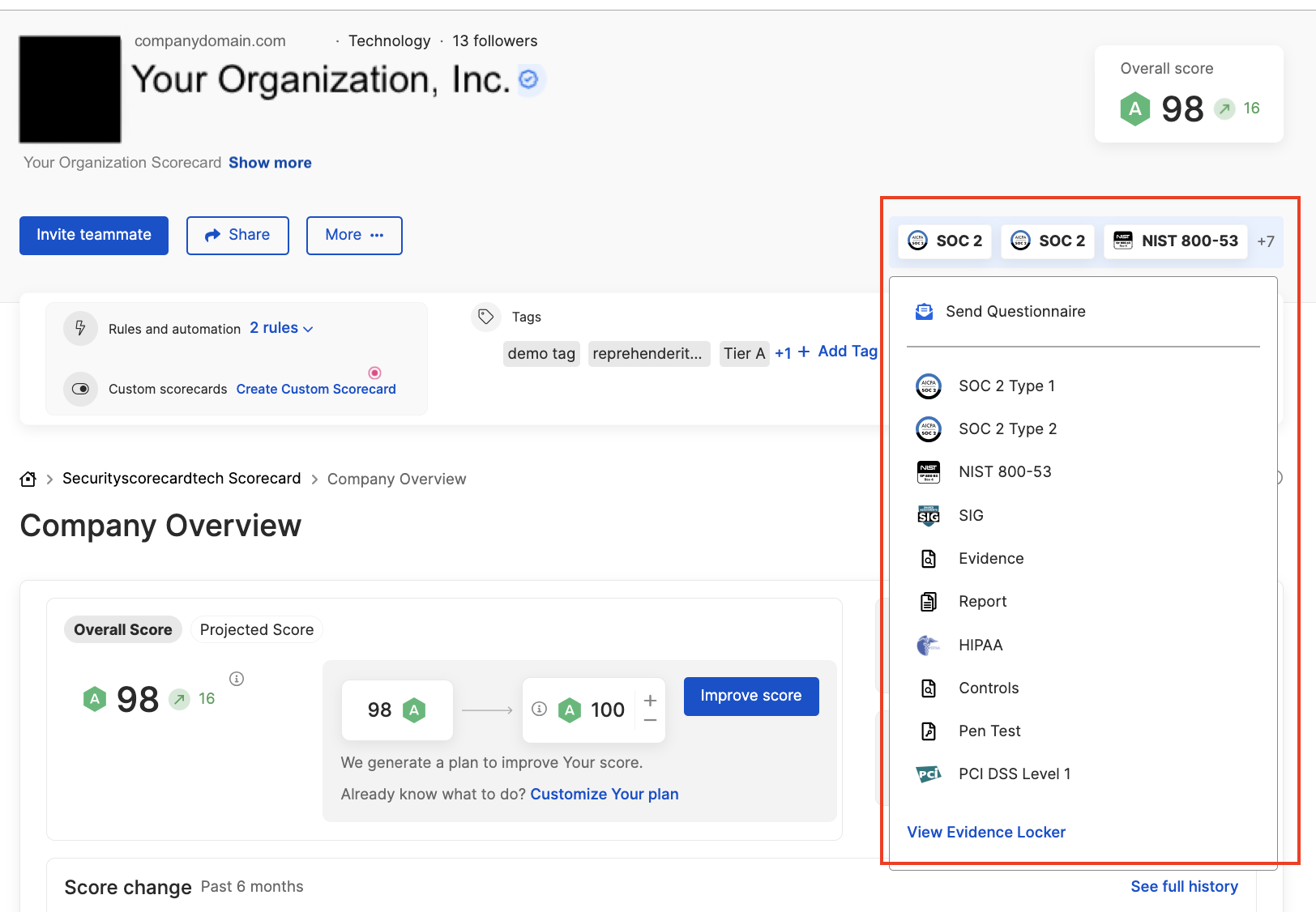The height and width of the screenshot is (912, 1316).
Task: Click the NIST 800-53 badge chip
Action: (x=1176, y=241)
